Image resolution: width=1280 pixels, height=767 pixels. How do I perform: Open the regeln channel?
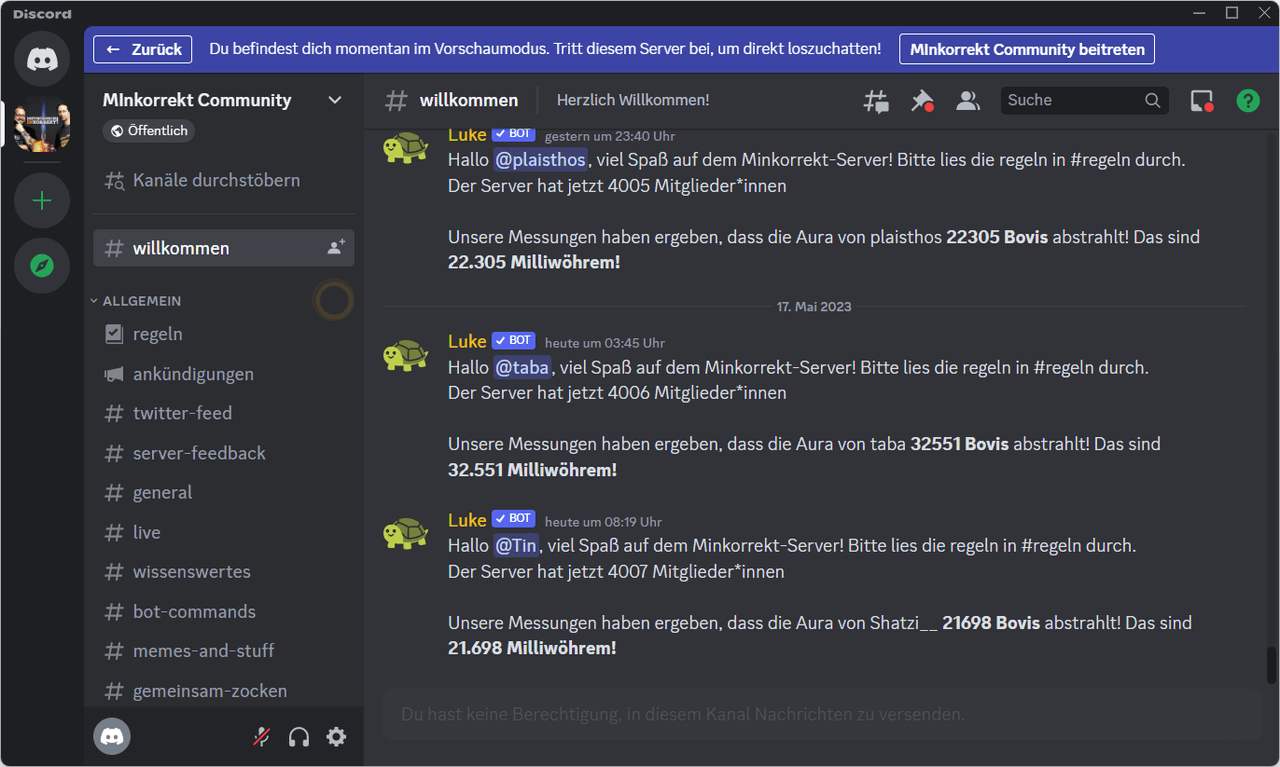[x=224, y=334]
